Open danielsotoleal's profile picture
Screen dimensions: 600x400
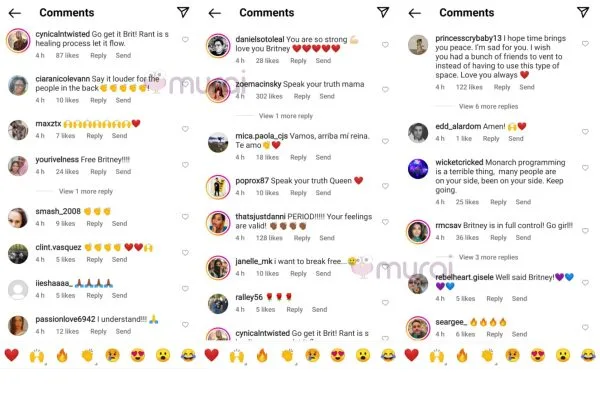tap(218, 46)
